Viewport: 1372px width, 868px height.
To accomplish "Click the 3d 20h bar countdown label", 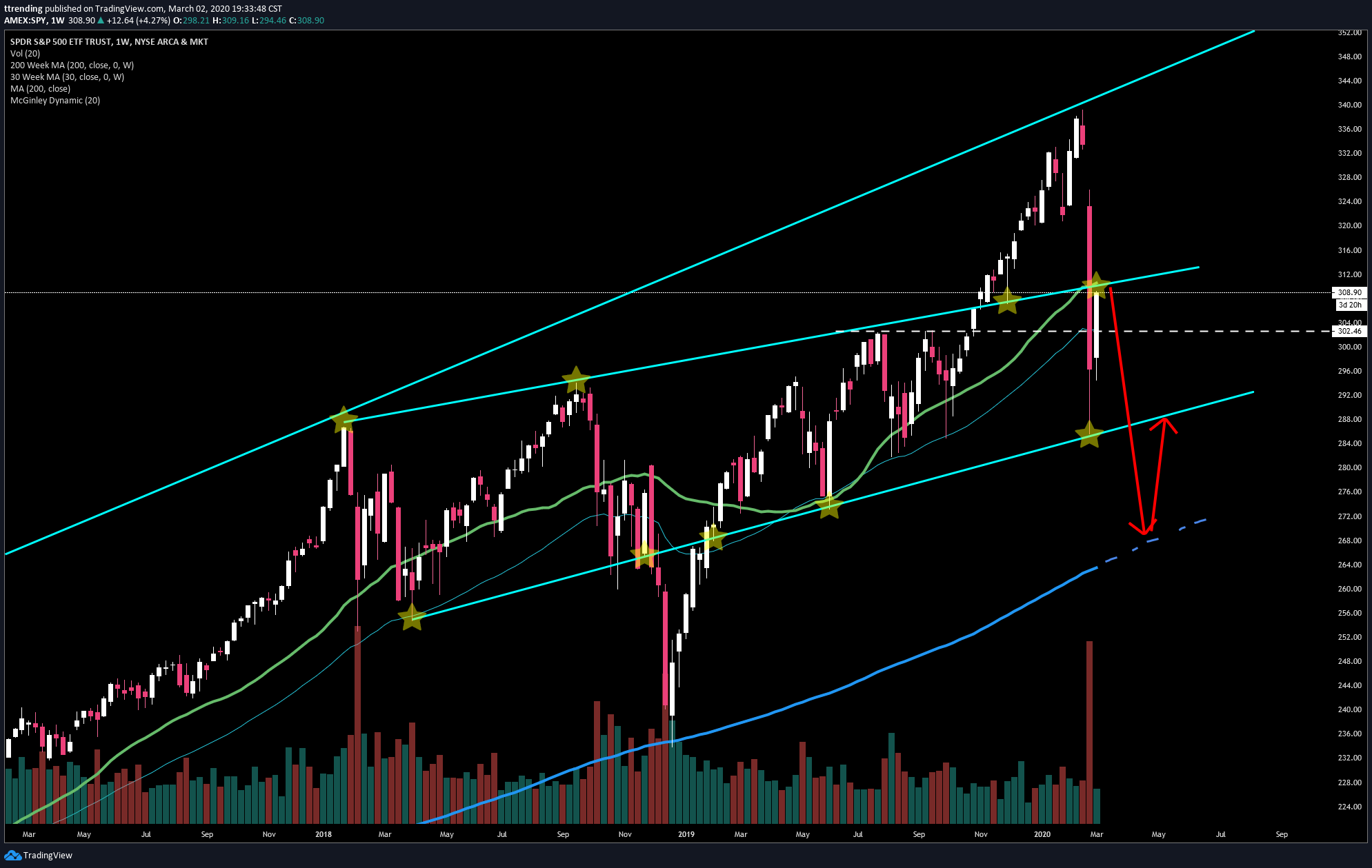I will (1349, 305).
